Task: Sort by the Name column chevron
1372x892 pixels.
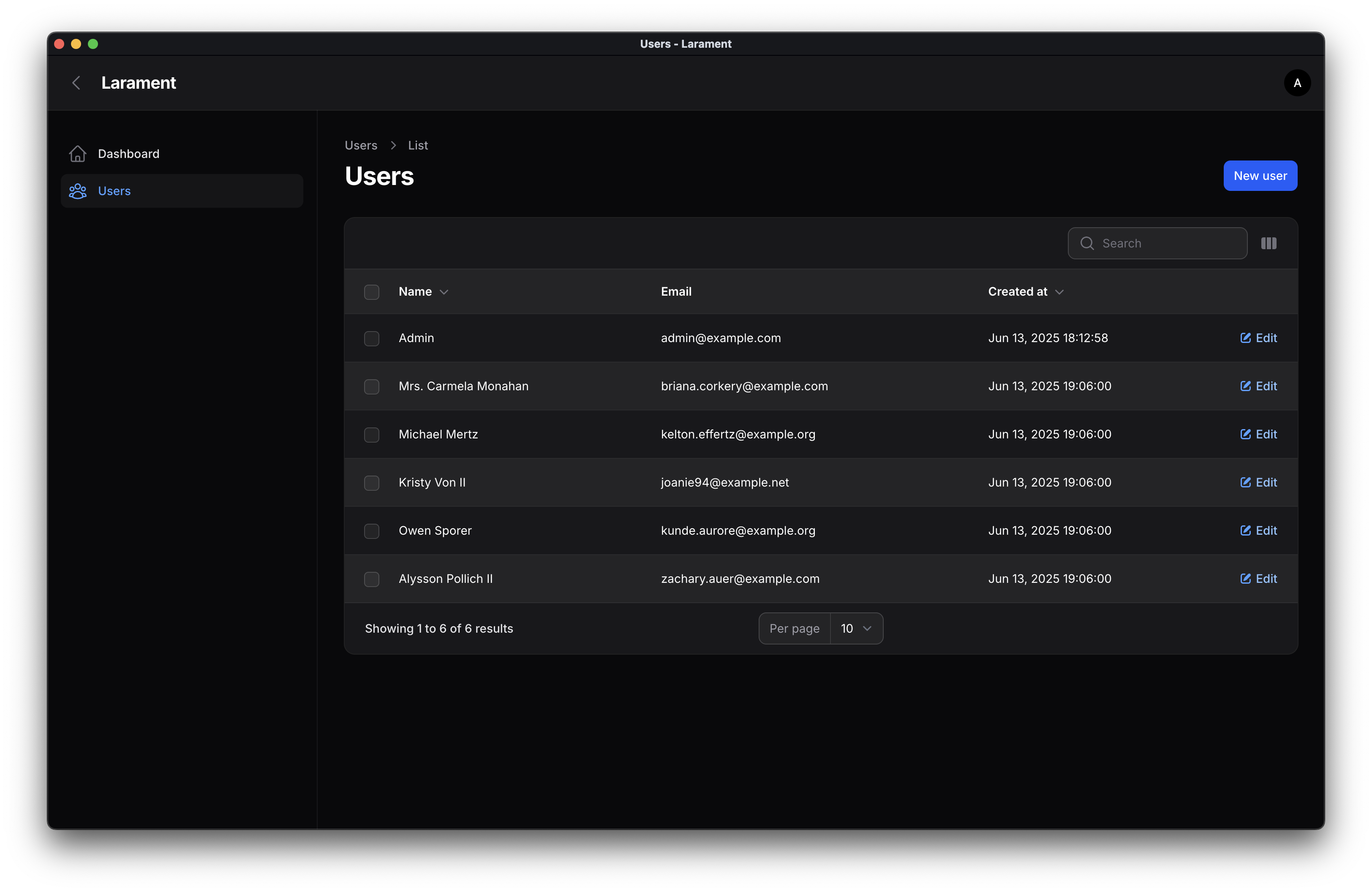Action: pyautogui.click(x=444, y=292)
